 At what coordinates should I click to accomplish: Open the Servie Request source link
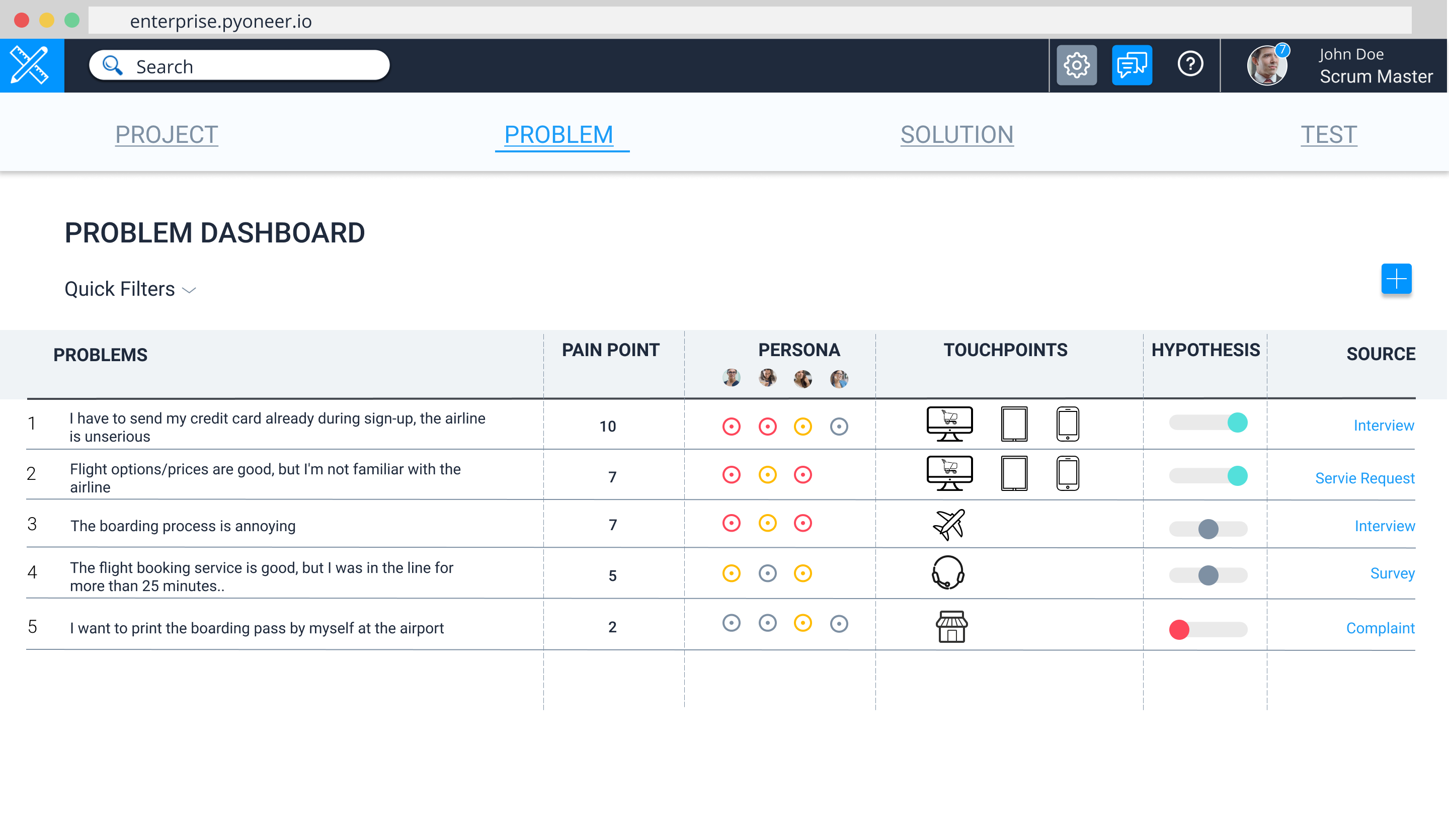click(1364, 478)
